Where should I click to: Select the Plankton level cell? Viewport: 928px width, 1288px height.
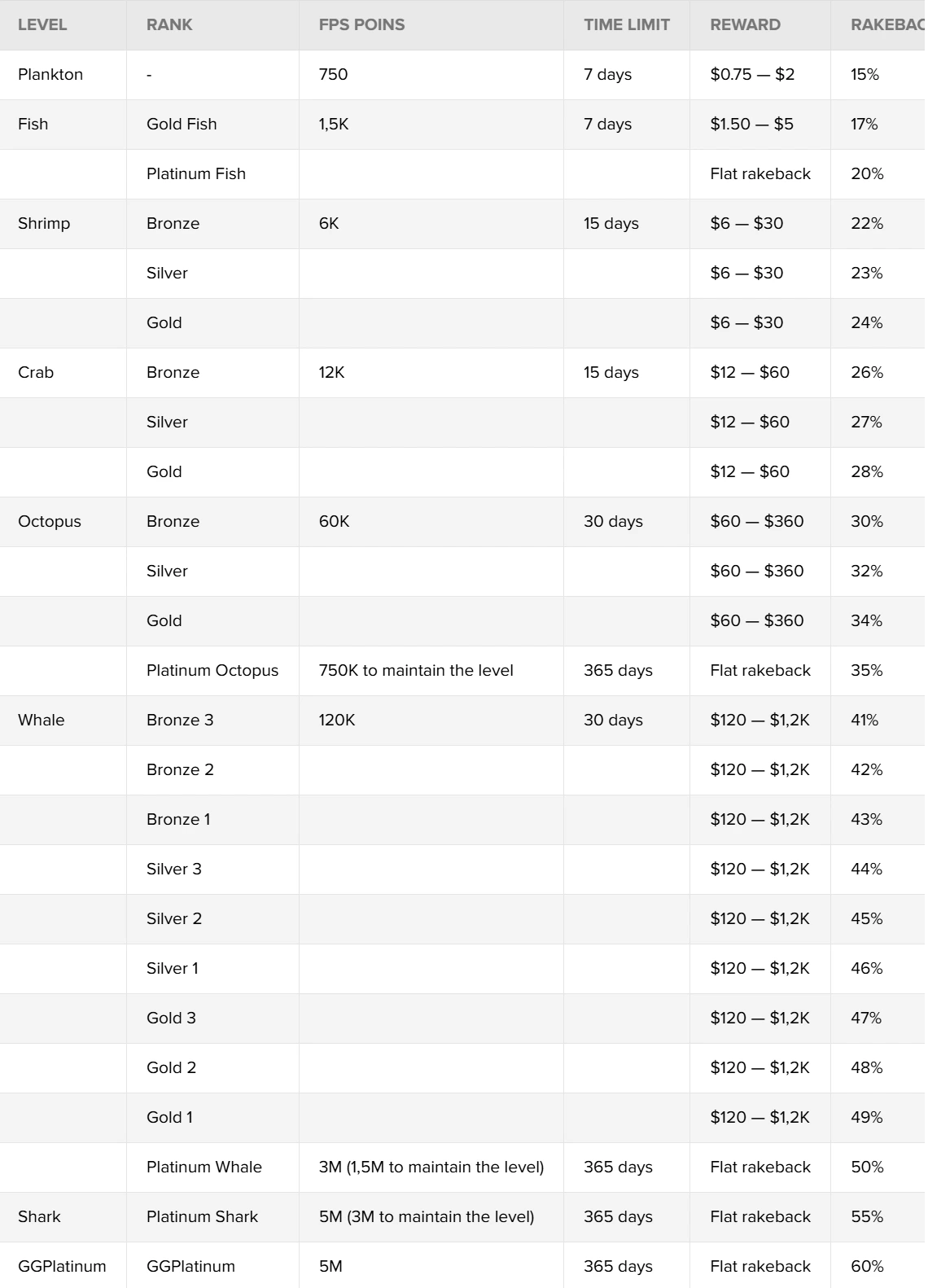(x=50, y=74)
